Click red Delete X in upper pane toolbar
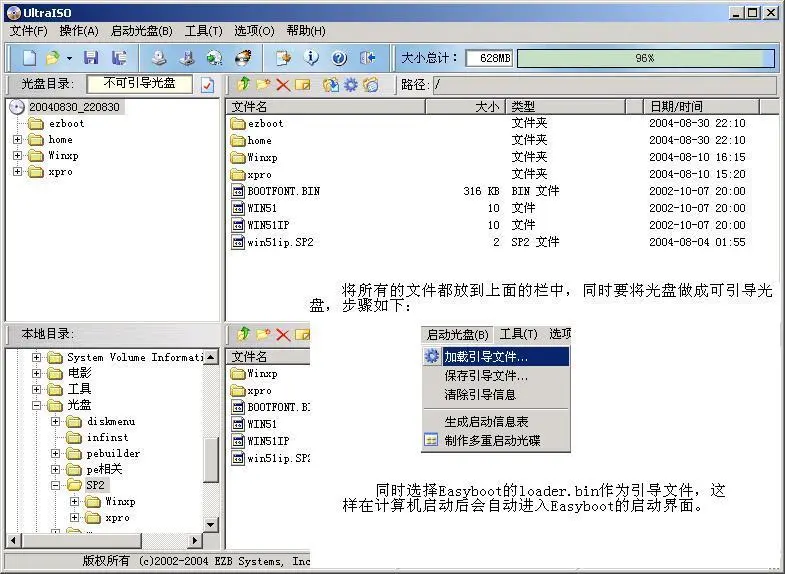Viewport: 785px width, 574px height. coord(283,85)
